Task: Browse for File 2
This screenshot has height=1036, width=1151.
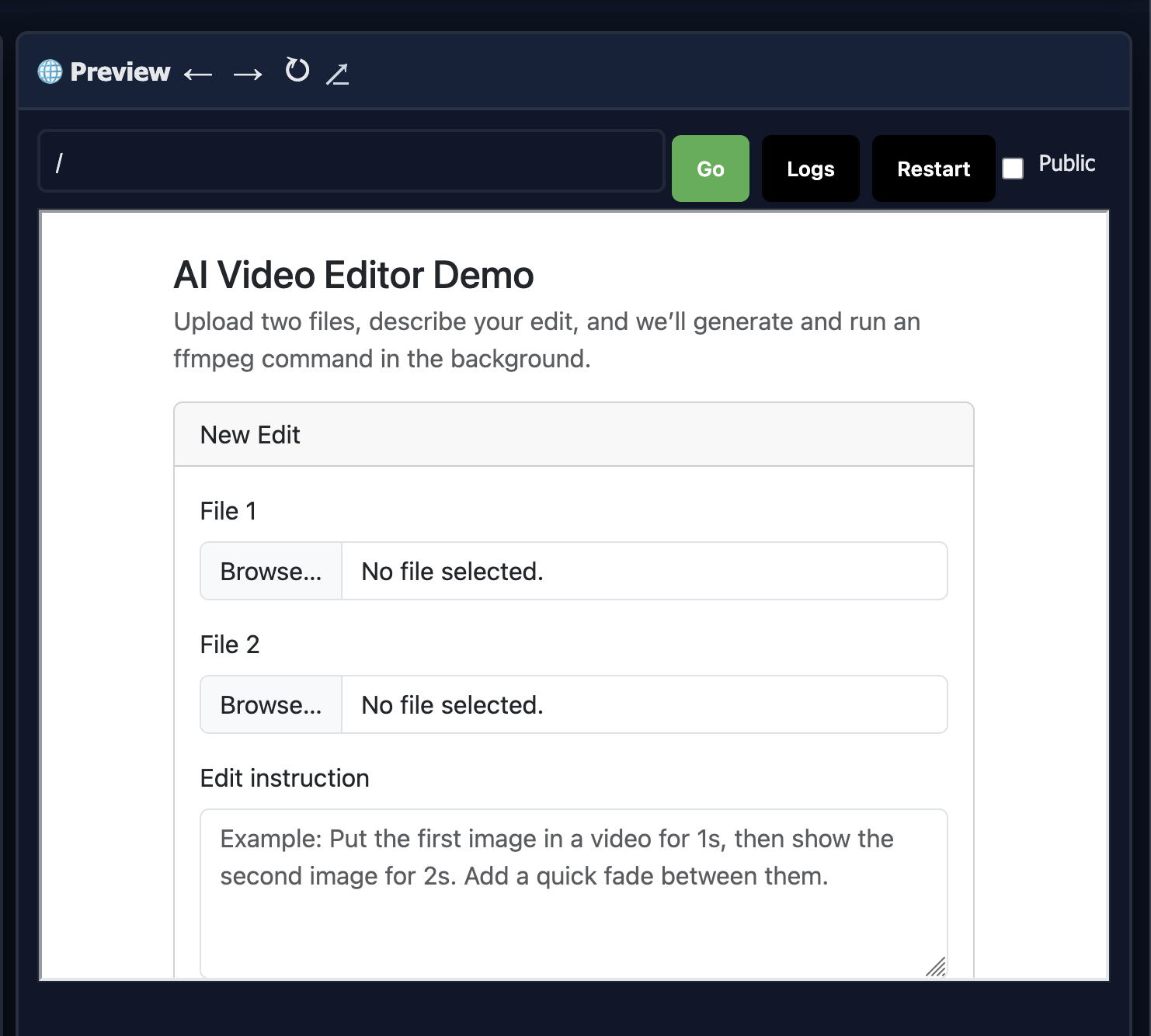Action: coord(270,704)
